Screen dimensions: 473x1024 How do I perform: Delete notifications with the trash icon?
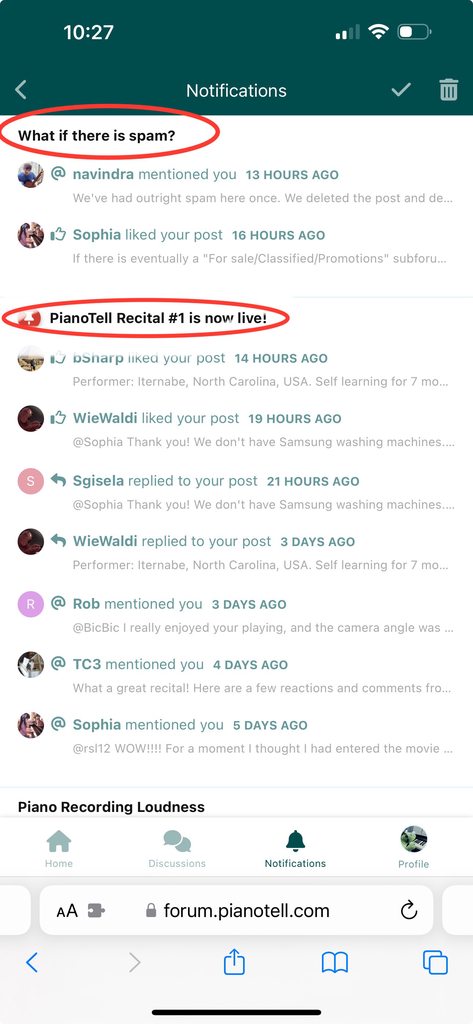449,89
